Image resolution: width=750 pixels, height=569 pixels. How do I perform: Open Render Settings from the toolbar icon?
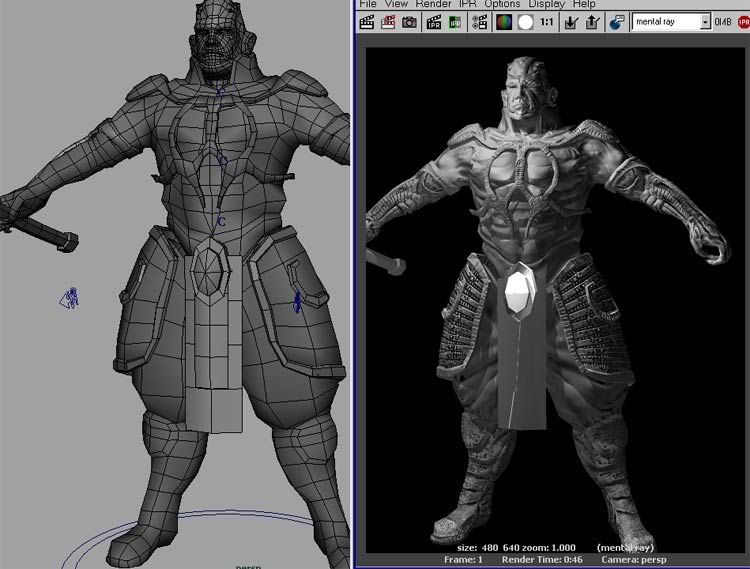click(x=479, y=22)
